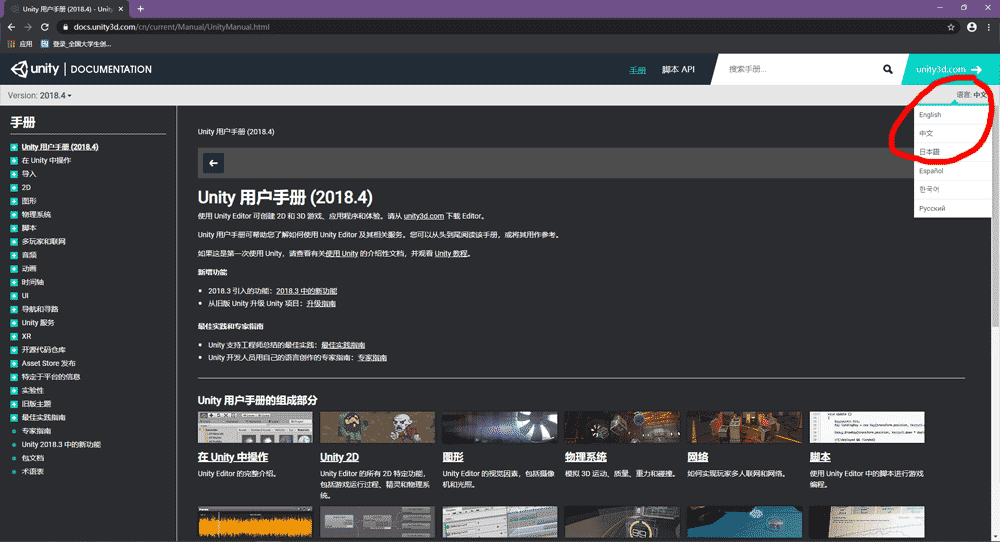The width and height of the screenshot is (1000, 542).
Task: Click the 搜索手册 search field
Action: pyautogui.click(x=800, y=69)
